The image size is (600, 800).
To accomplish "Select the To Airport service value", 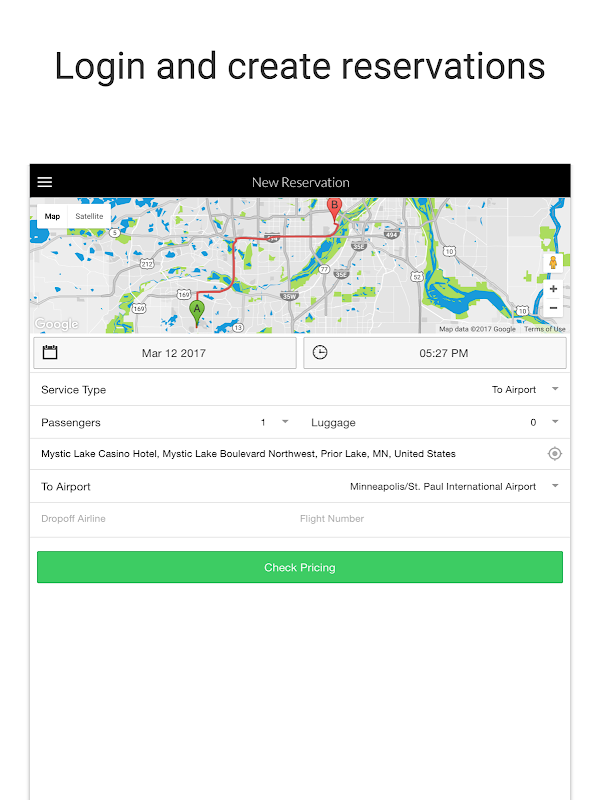I will click(x=514, y=390).
